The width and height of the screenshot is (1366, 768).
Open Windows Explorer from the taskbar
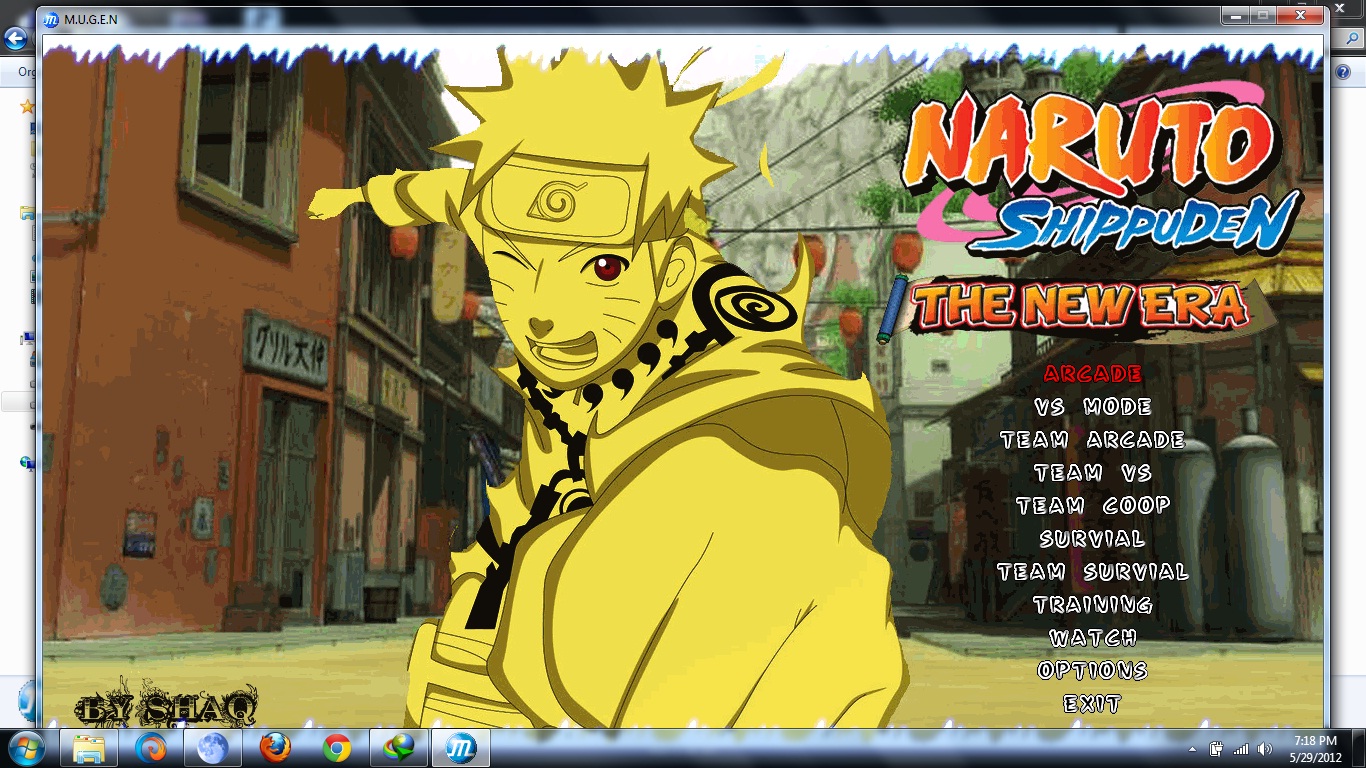[x=89, y=748]
